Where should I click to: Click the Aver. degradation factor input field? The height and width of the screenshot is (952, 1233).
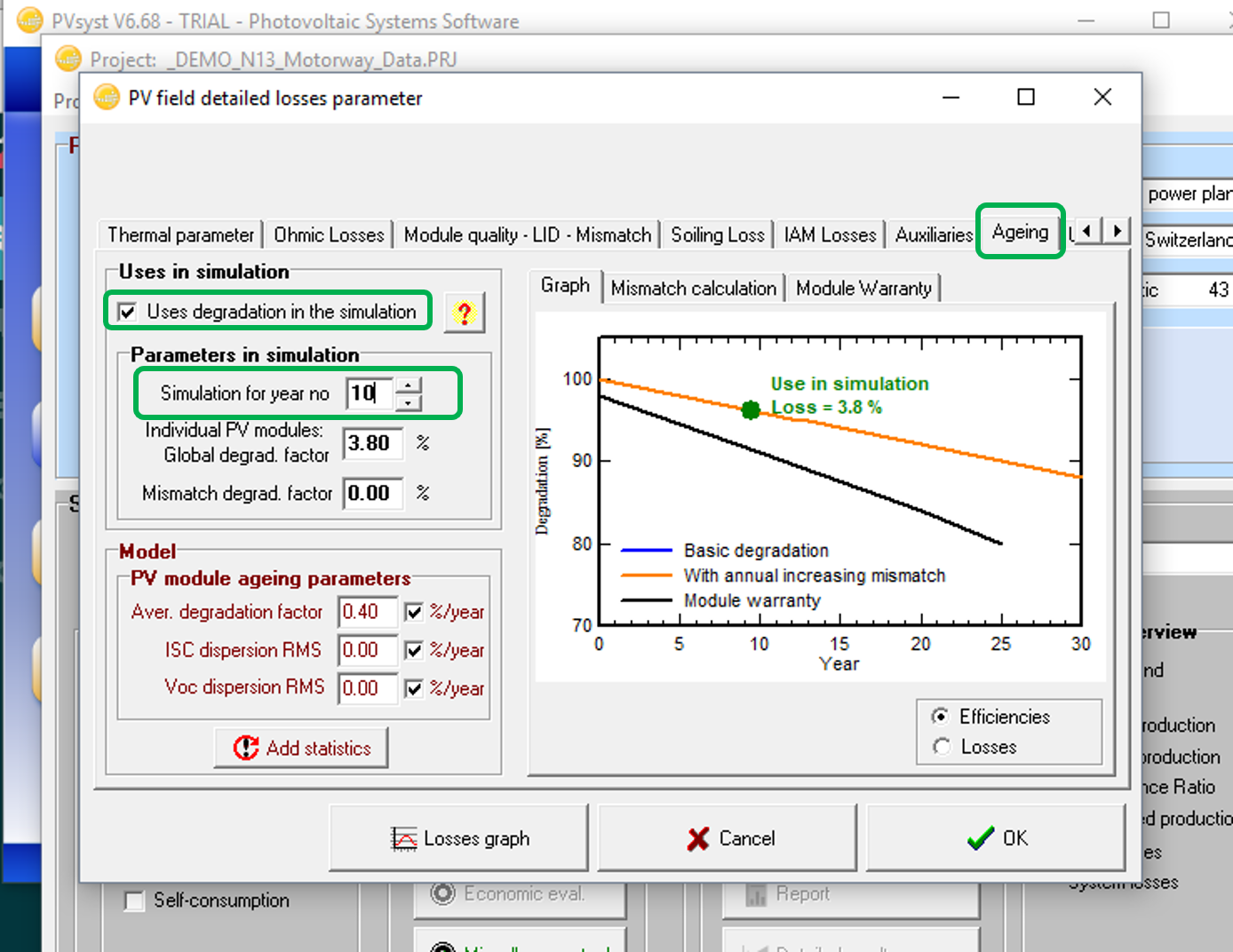(368, 612)
